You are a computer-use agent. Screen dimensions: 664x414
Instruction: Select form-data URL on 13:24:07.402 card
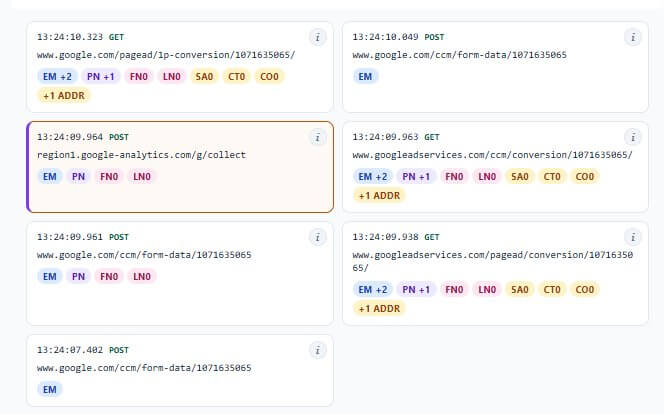point(144,368)
